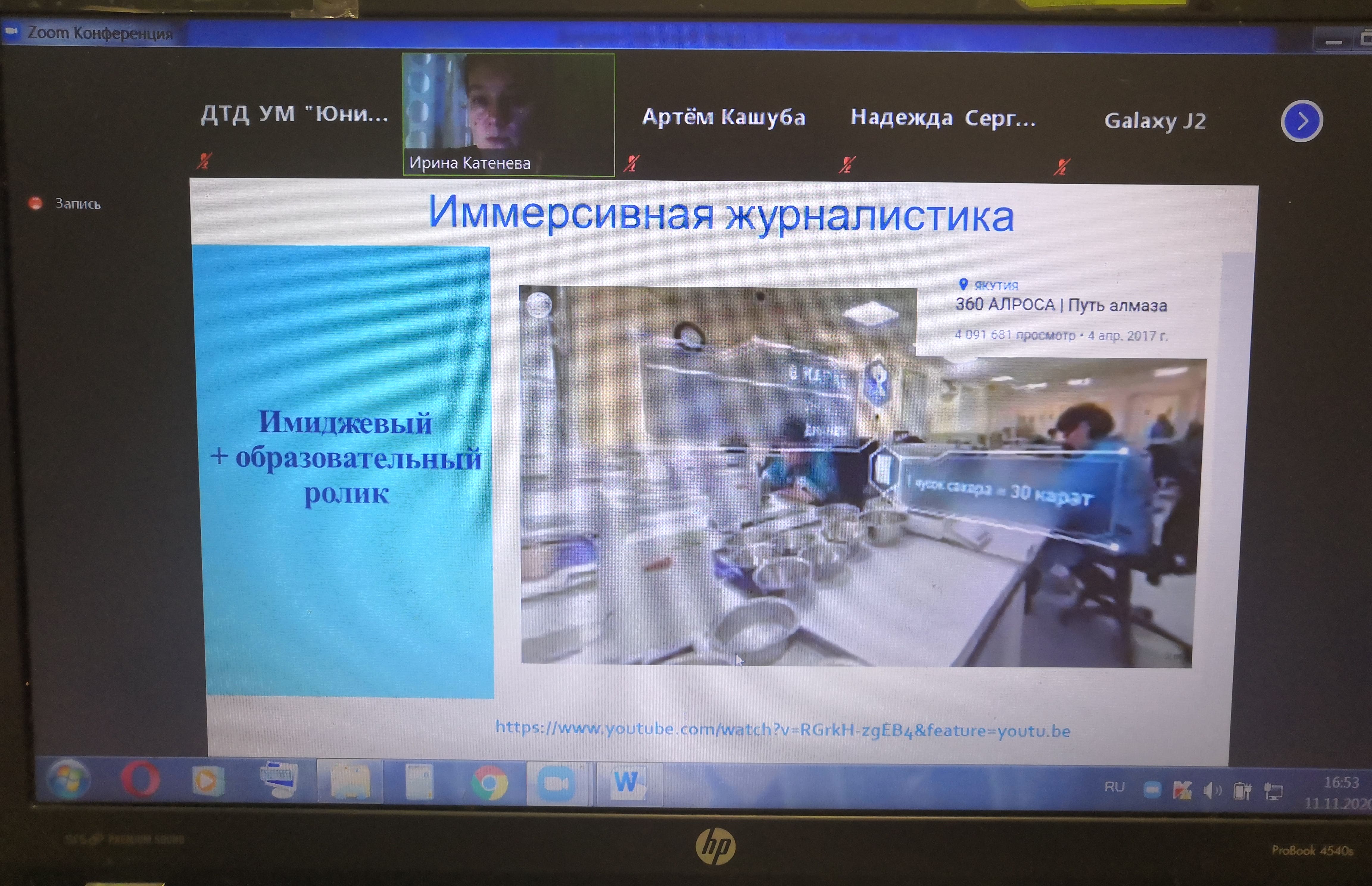This screenshot has width=1372, height=886.
Task: Open Microsoft Word from taskbar
Action: [628, 784]
